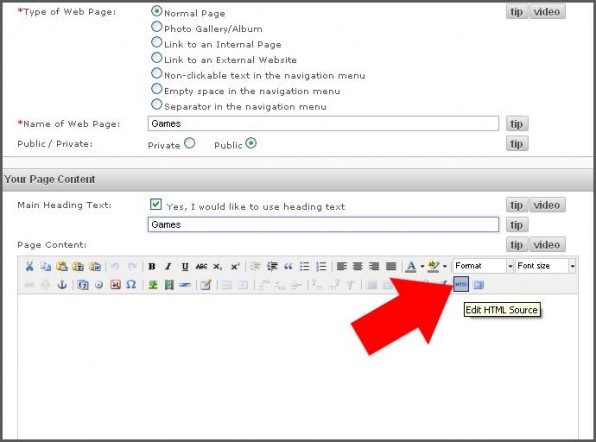Click the Edit HTML Source icon
The height and width of the screenshot is (442, 596).
461,284
